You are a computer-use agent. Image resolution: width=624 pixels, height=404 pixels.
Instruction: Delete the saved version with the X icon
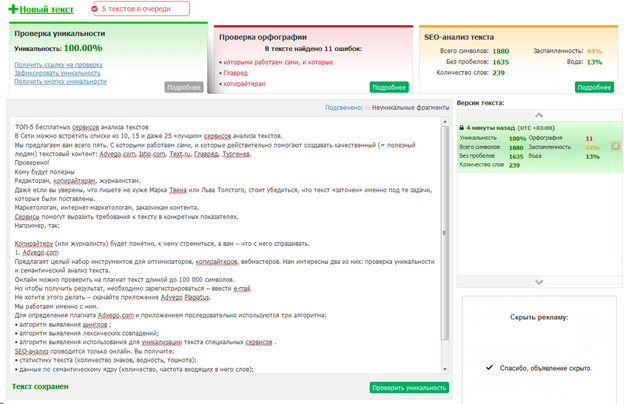coord(615,146)
